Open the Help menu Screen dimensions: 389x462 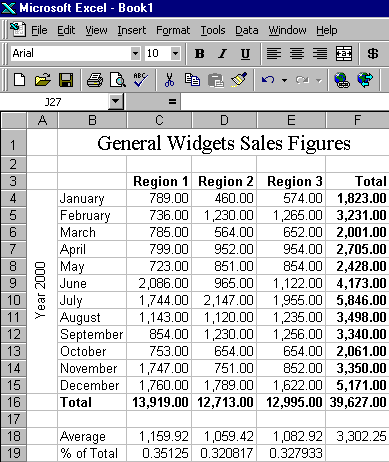(327, 30)
